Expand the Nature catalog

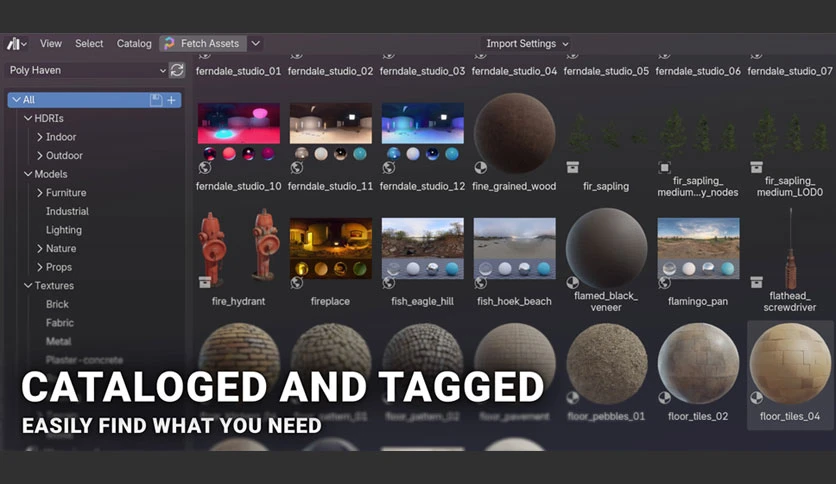click(x=39, y=248)
